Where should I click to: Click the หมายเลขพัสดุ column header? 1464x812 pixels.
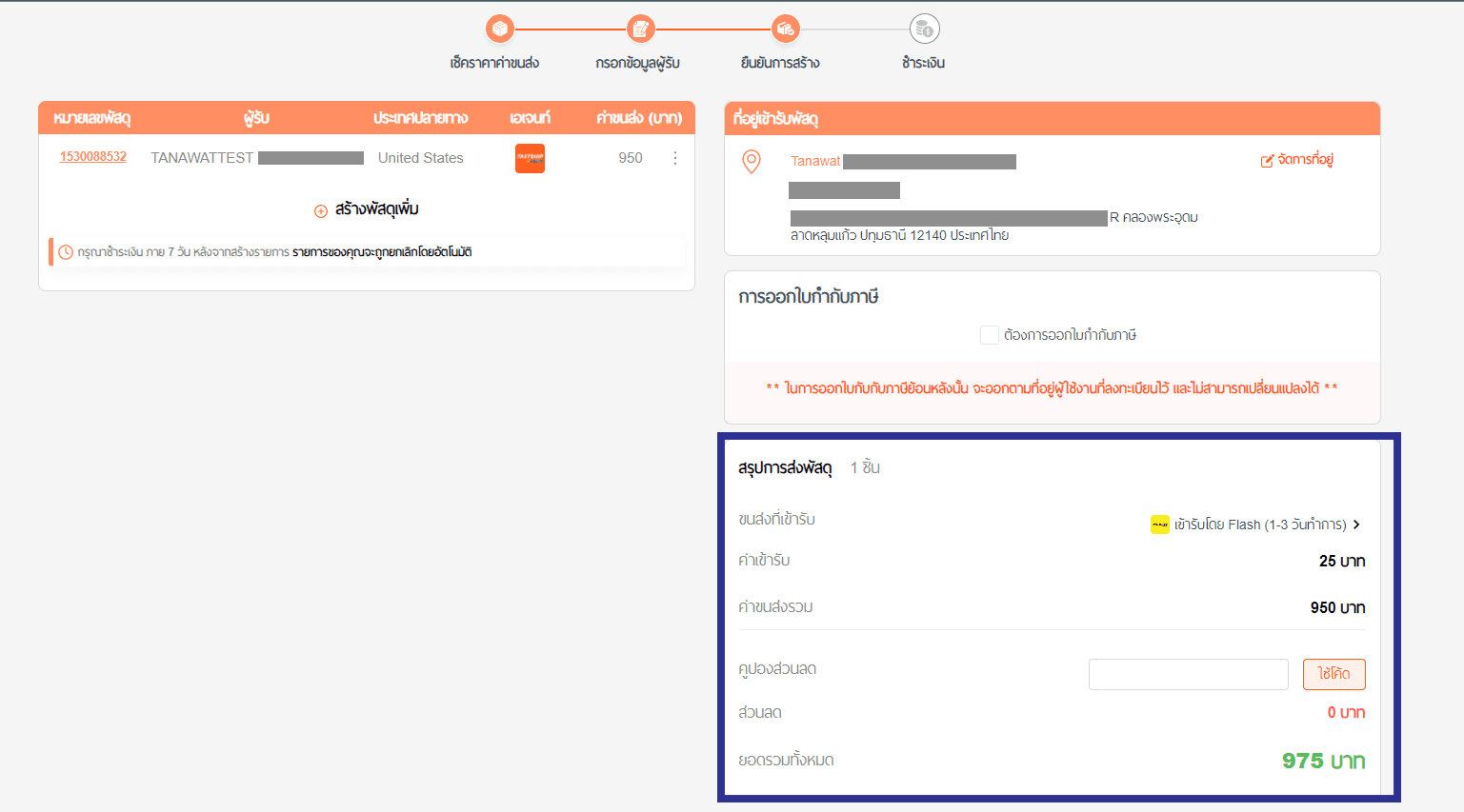91,118
